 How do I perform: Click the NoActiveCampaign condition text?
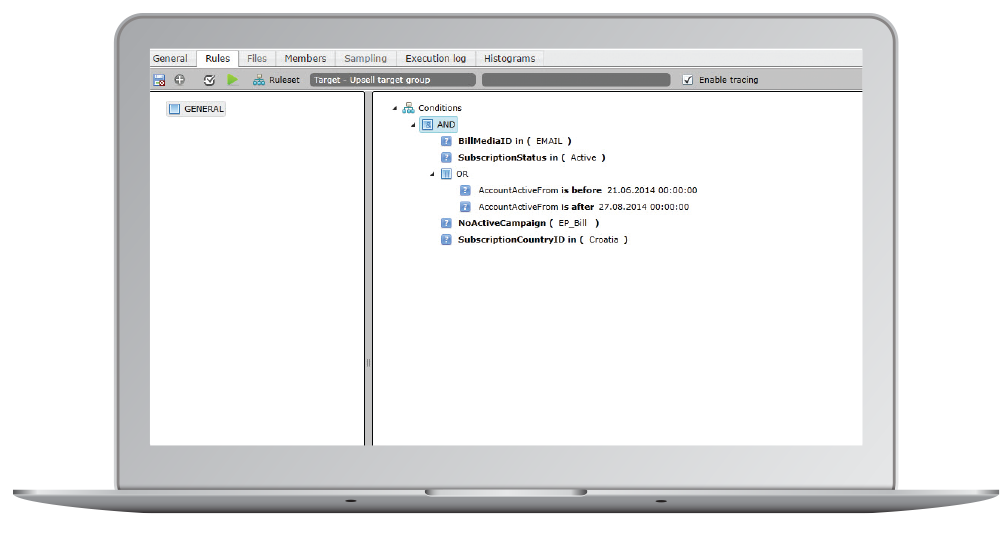click(x=502, y=223)
